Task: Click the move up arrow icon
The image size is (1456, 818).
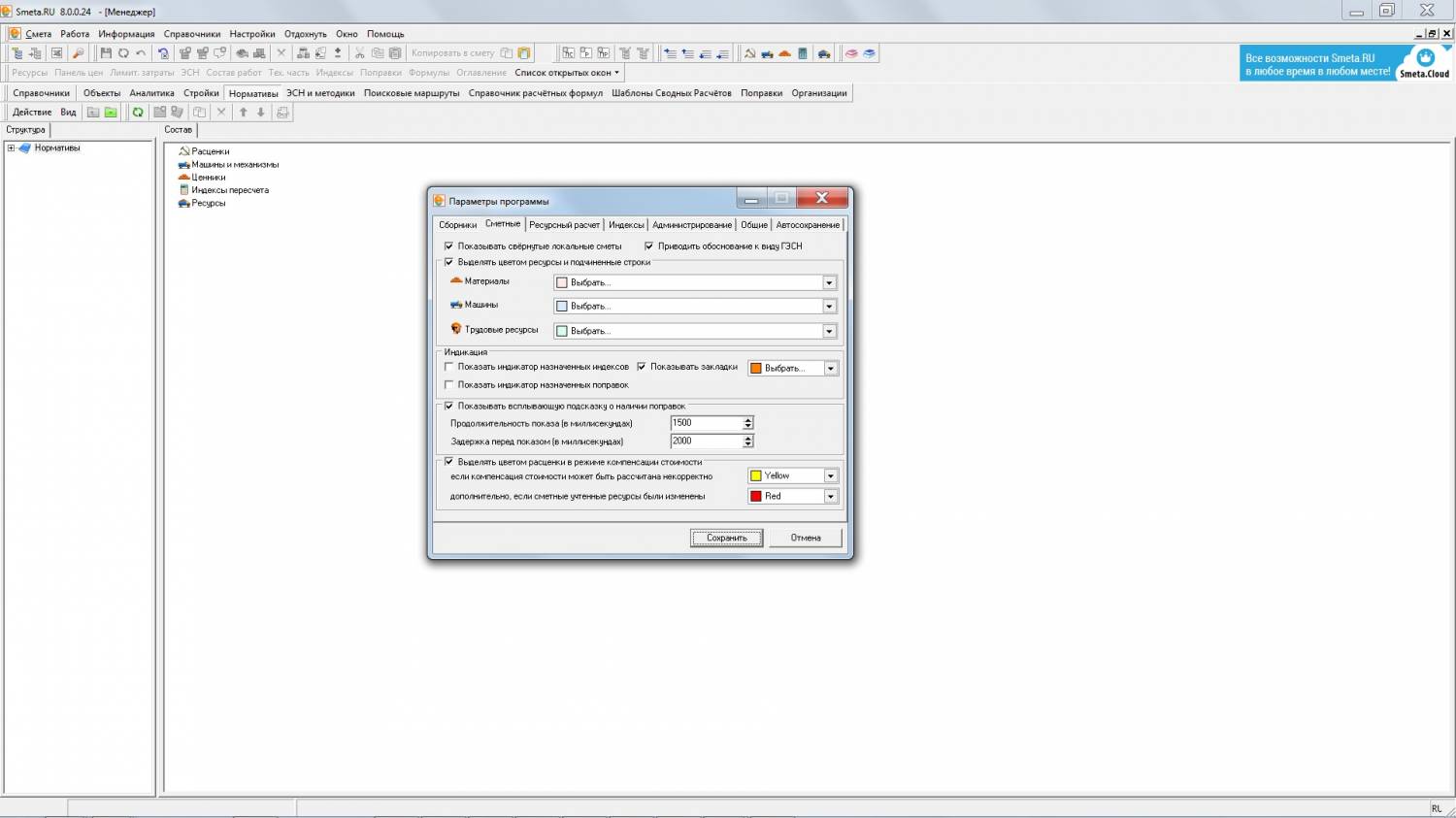Action: click(244, 113)
